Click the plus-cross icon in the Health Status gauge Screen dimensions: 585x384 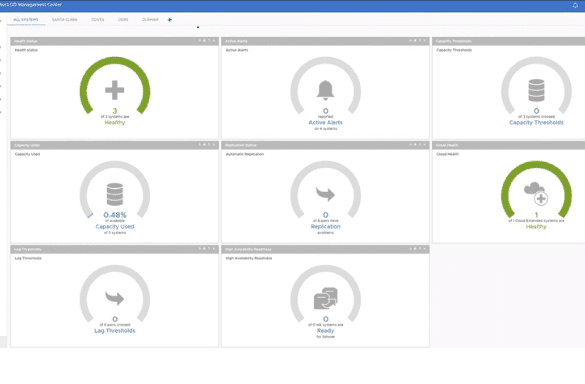pyautogui.click(x=115, y=90)
